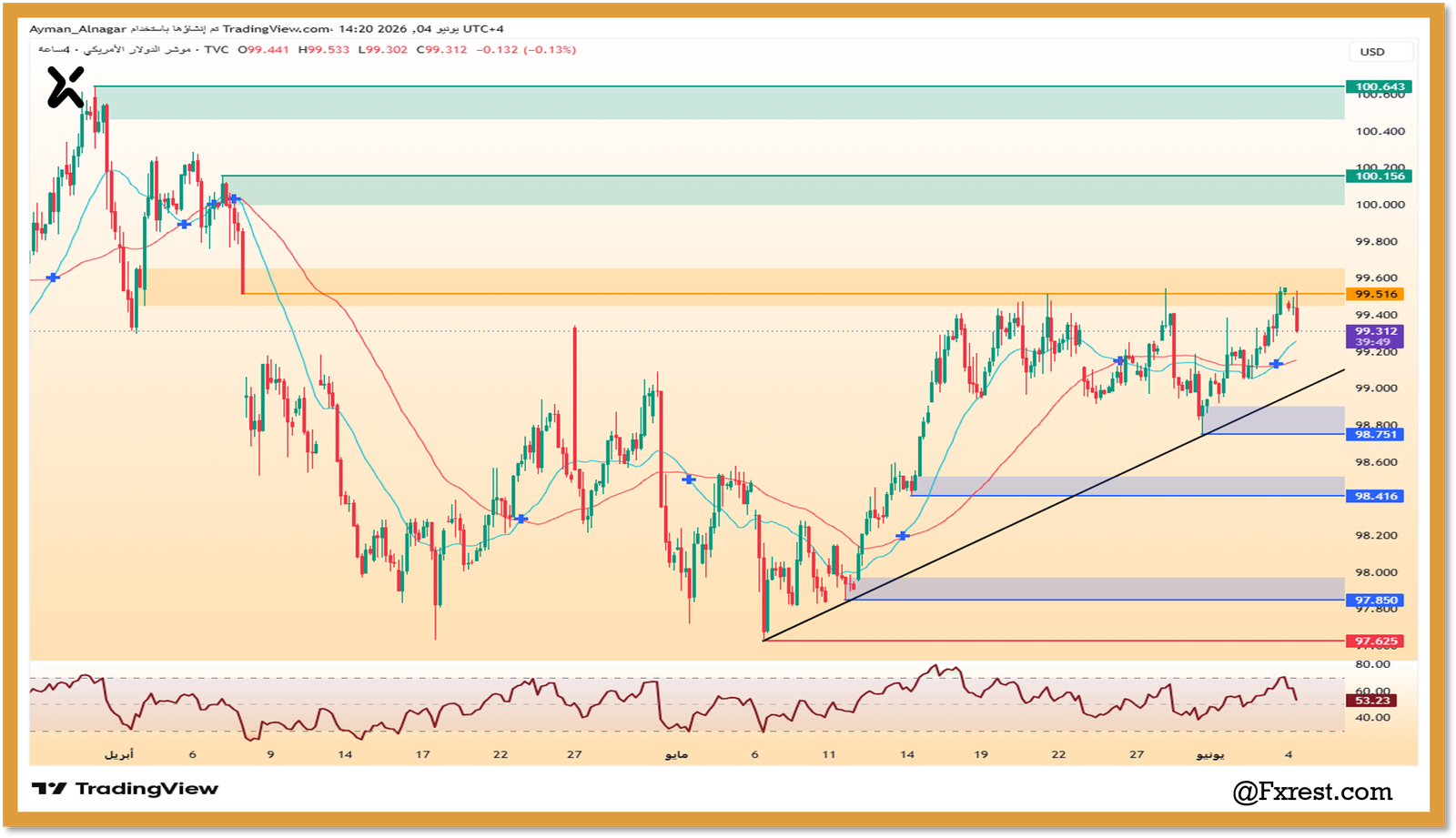This screenshot has height=838, width=1456.
Task: Click the red 97.625 price label
Action: (1375, 641)
